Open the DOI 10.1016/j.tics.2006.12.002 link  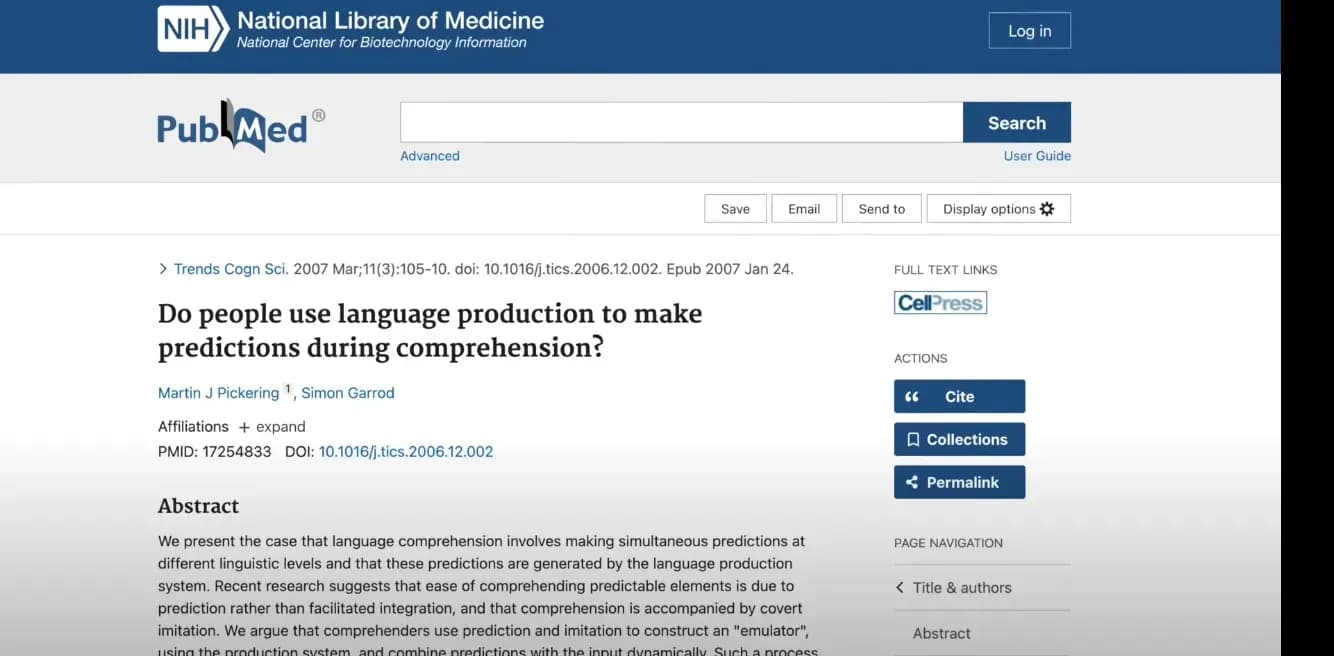pos(405,452)
